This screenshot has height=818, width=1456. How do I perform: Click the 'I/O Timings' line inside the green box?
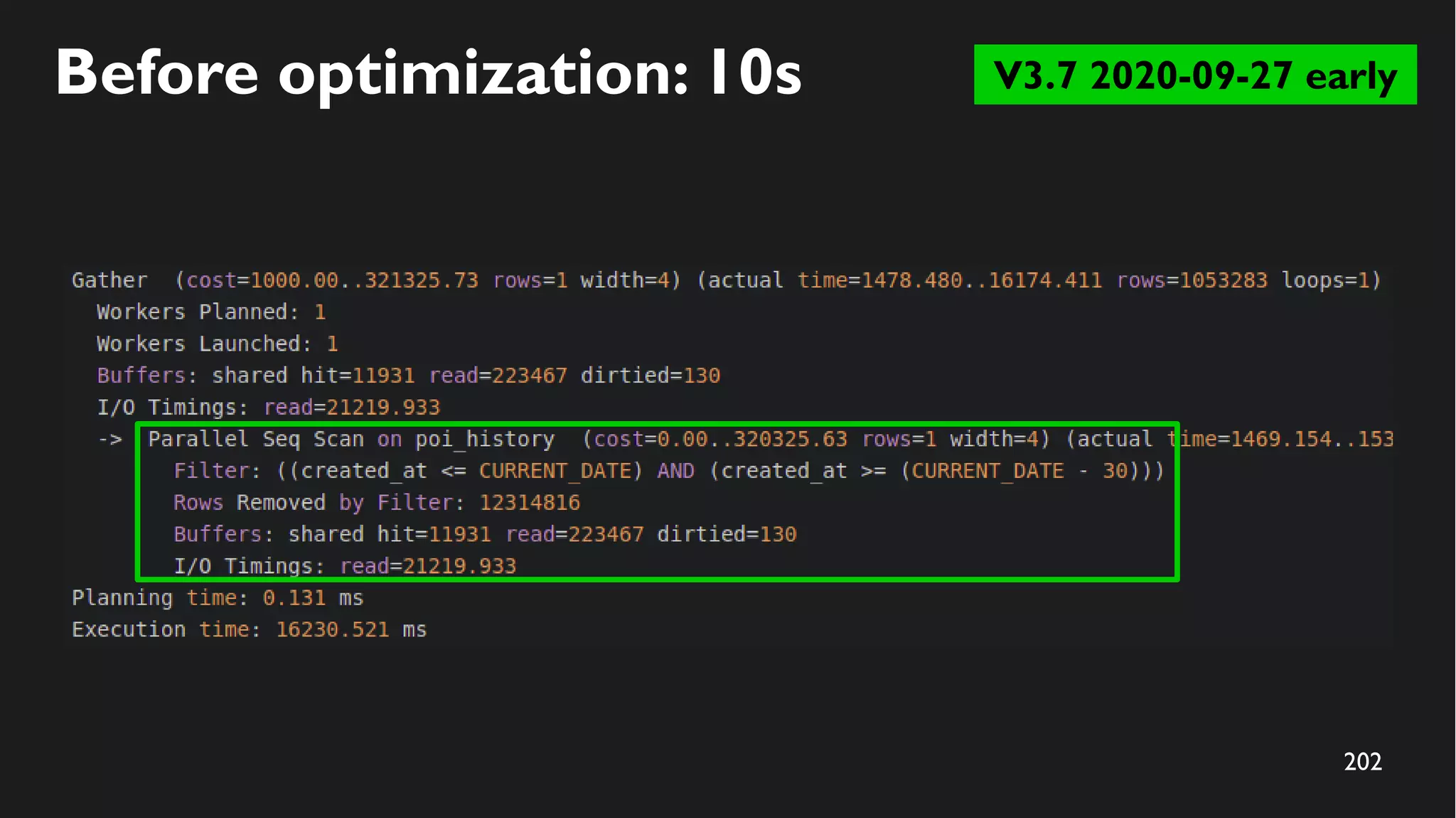click(x=345, y=565)
